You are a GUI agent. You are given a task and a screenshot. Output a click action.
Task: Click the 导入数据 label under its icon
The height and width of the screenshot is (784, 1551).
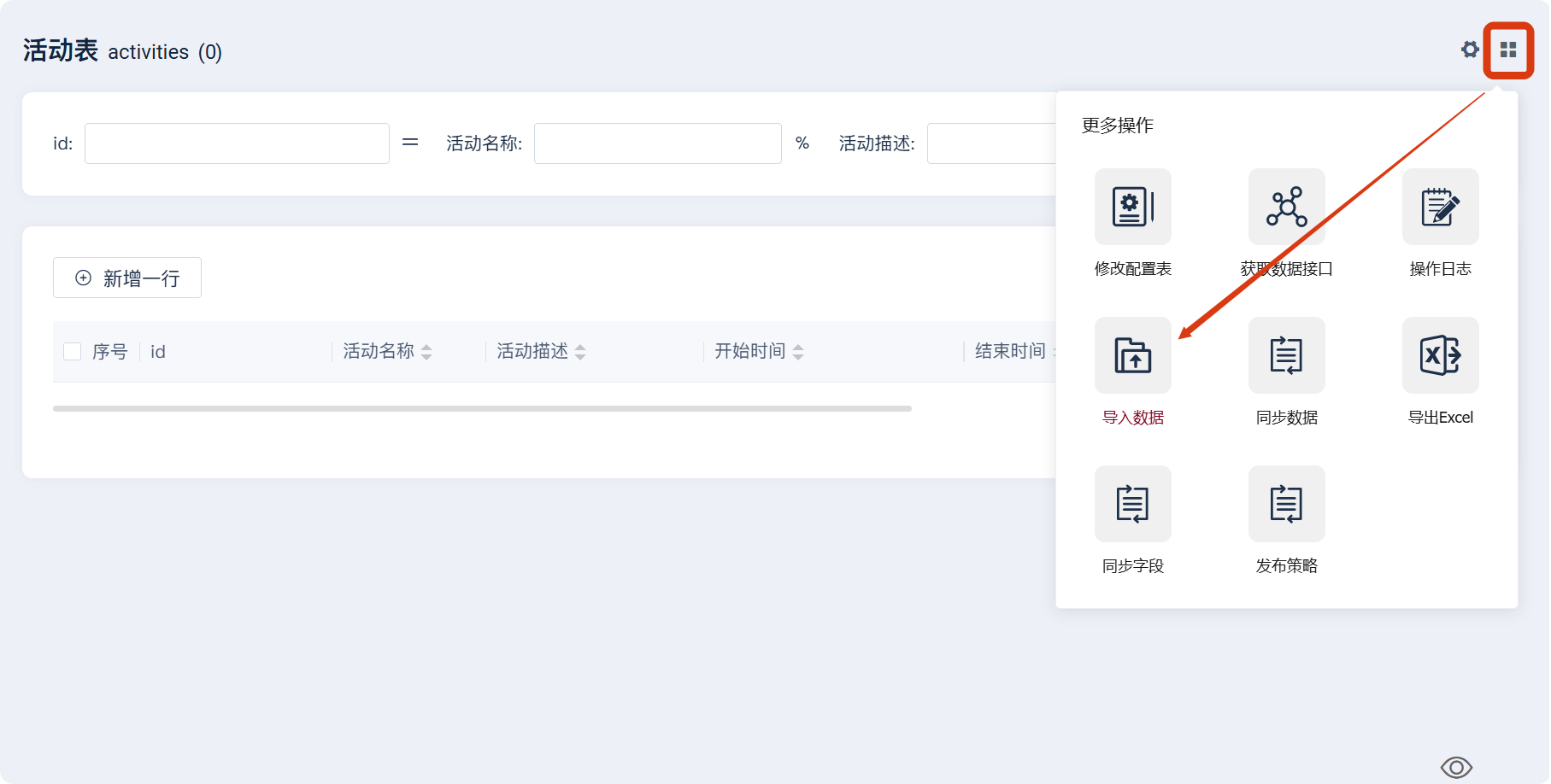click(x=1132, y=418)
